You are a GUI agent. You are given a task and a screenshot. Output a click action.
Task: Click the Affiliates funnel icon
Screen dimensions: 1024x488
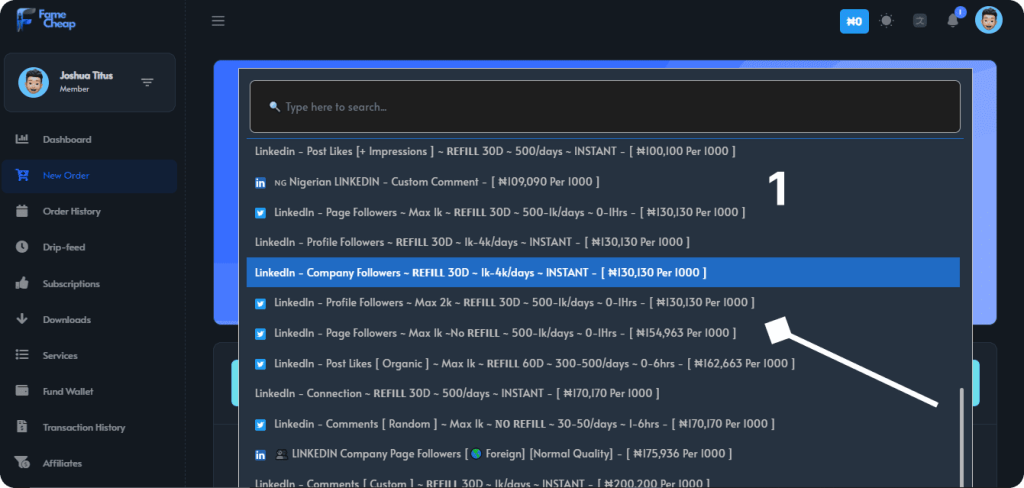tap(22, 463)
